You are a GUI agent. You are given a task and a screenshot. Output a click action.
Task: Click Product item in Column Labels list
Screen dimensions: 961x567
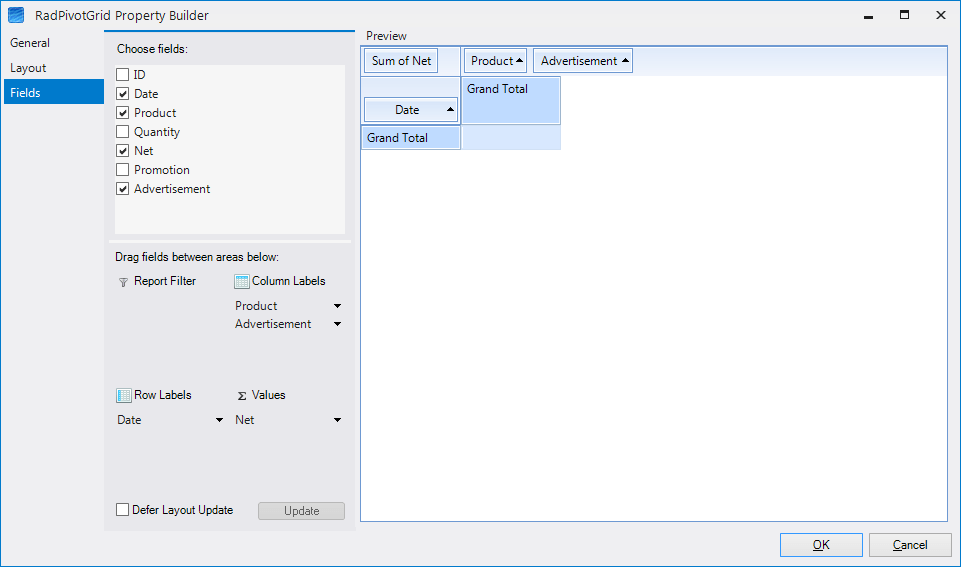pos(256,306)
